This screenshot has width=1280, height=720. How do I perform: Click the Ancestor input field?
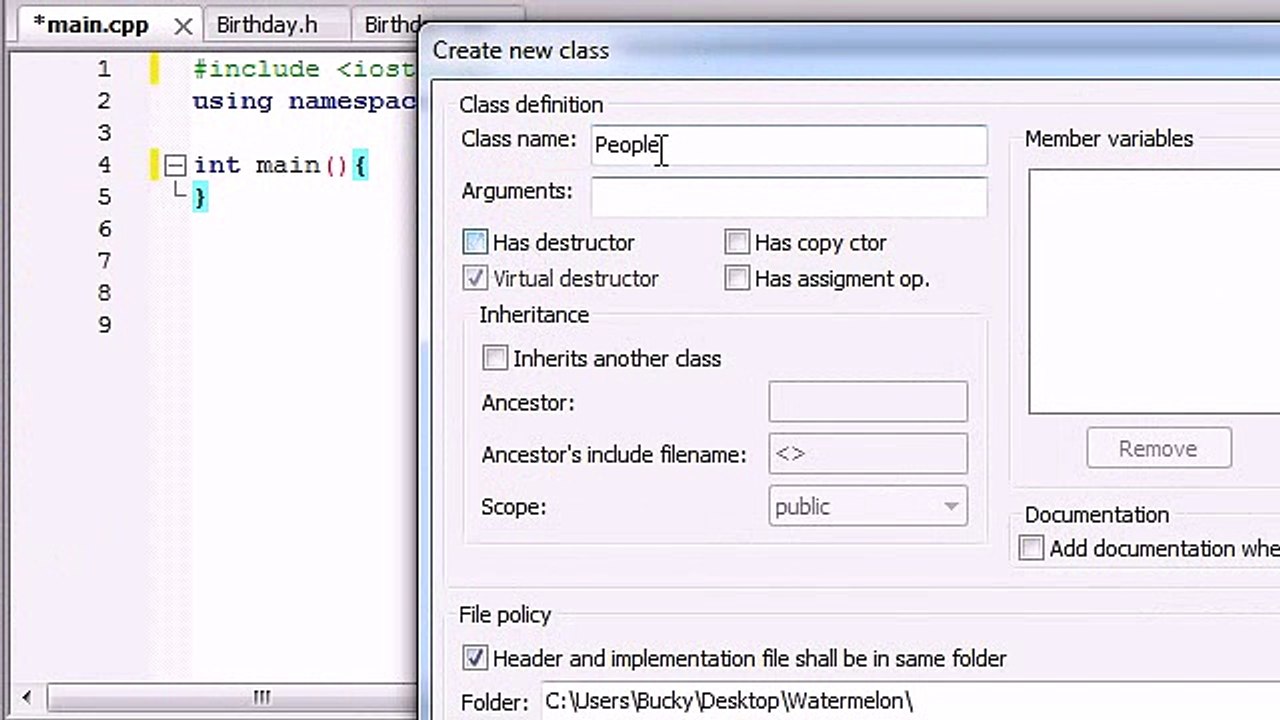(868, 402)
